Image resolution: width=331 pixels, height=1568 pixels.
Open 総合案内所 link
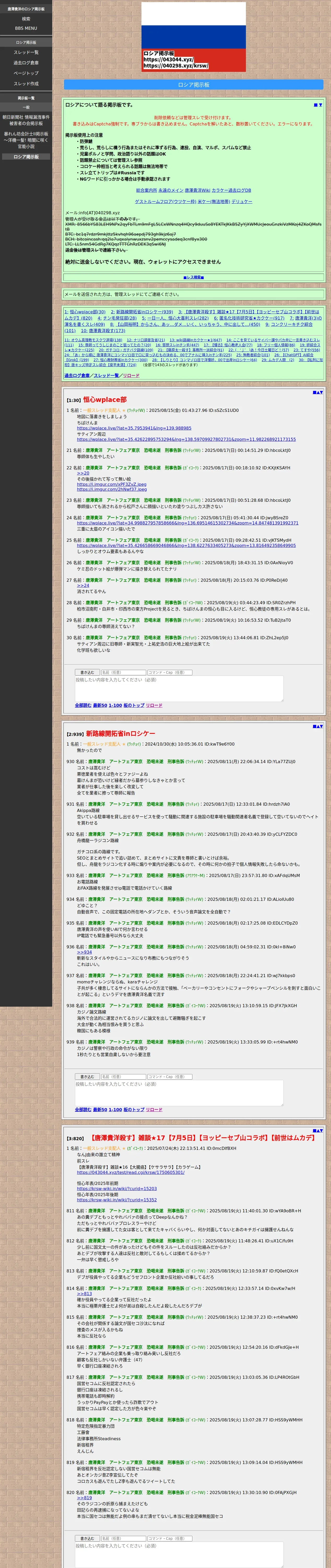147,191
